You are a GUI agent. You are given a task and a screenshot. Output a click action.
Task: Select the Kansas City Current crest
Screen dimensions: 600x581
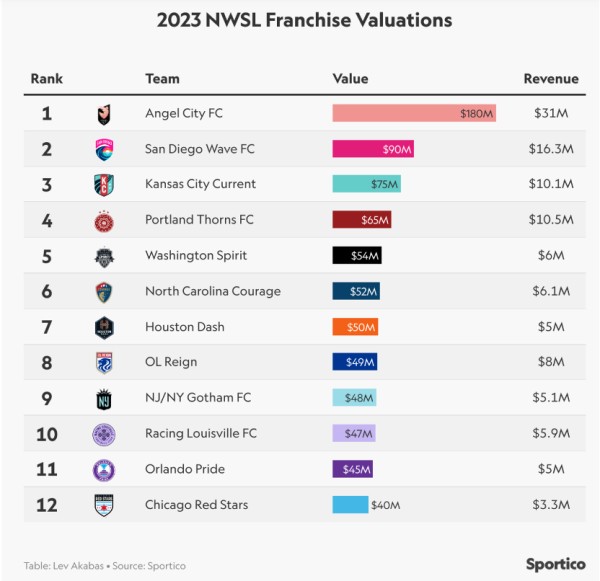point(104,185)
